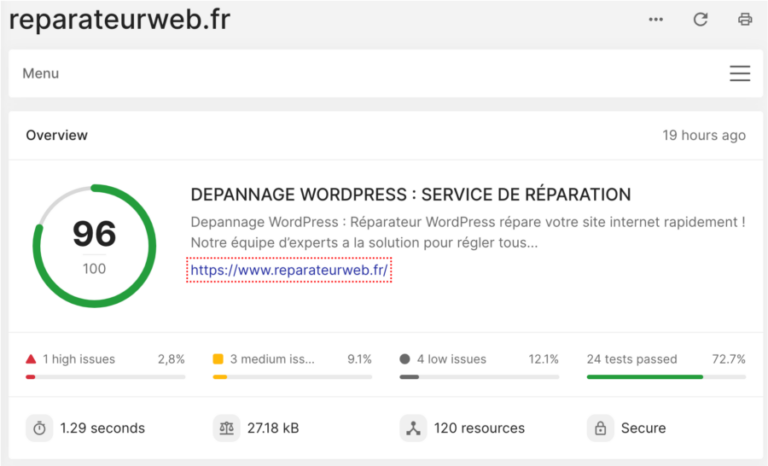
Task: Select the 3 medium issues label
Action: pyautogui.click(x=272, y=359)
